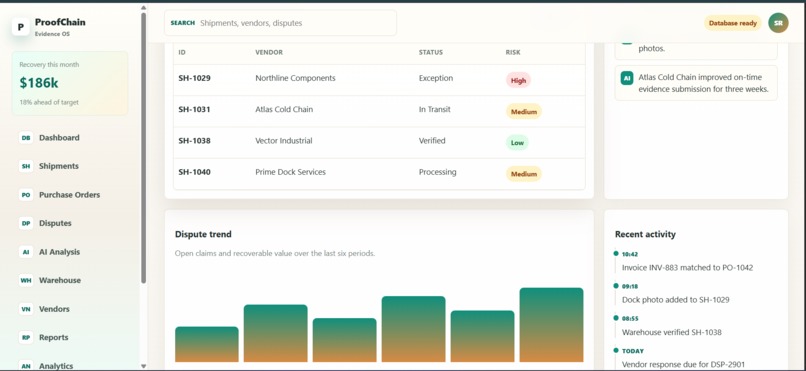Screen dimensions: 806x371
Task: Click the search field for shipments, vendors, disputes
Action: [x=281, y=23]
